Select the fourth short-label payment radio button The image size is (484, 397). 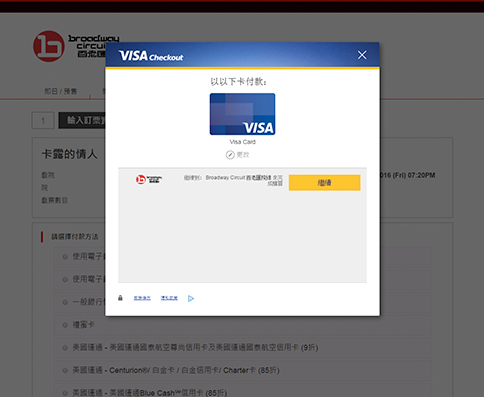[65, 325]
